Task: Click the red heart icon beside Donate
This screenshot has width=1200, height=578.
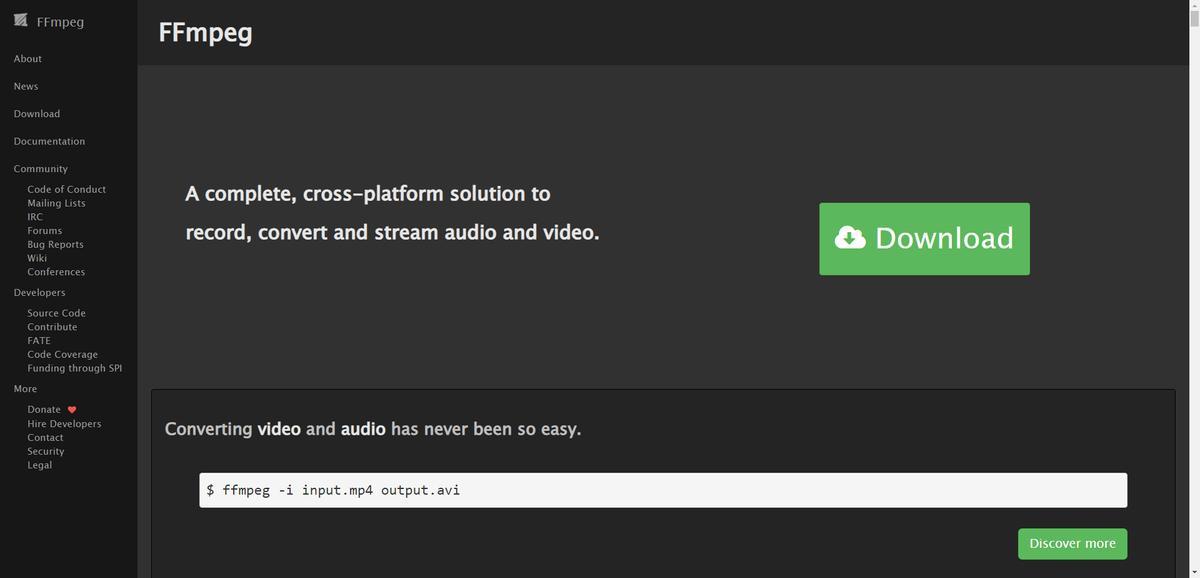Action: coord(72,410)
